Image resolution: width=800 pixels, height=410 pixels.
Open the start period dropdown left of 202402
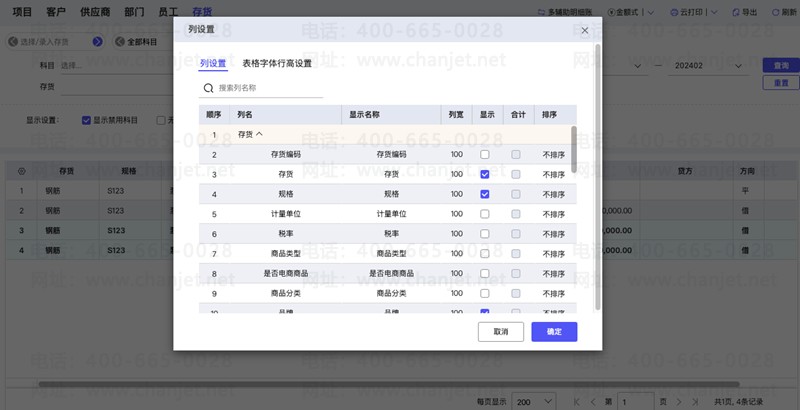point(638,66)
